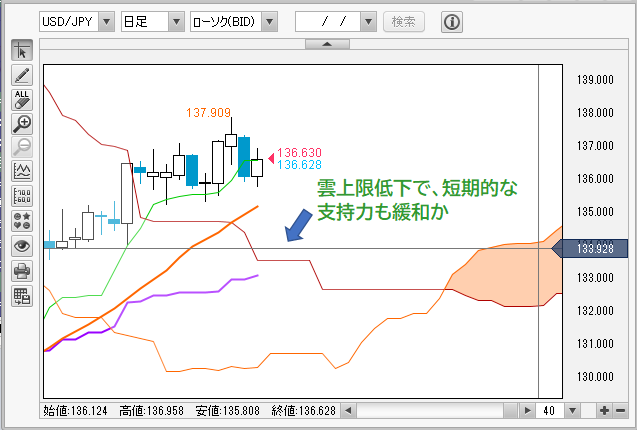Viewport: 637px width, 430px height.
Task: Click the horizontal scrollbar thumb
Action: pyautogui.click(x=511, y=410)
